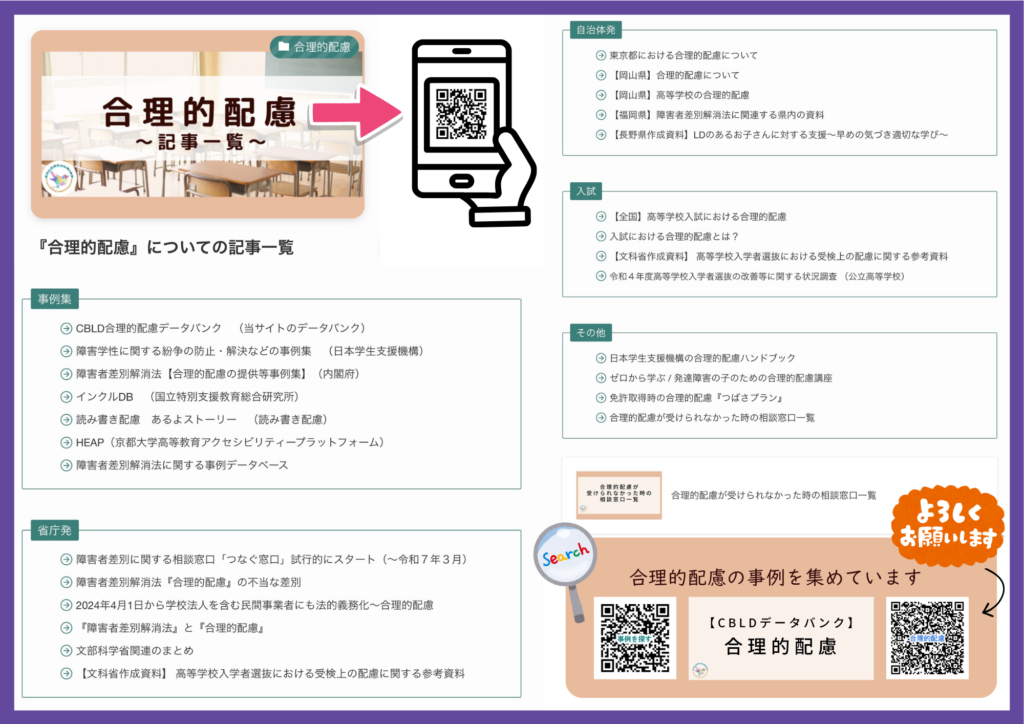Select the 入試 section label

pyautogui.click(x=586, y=190)
